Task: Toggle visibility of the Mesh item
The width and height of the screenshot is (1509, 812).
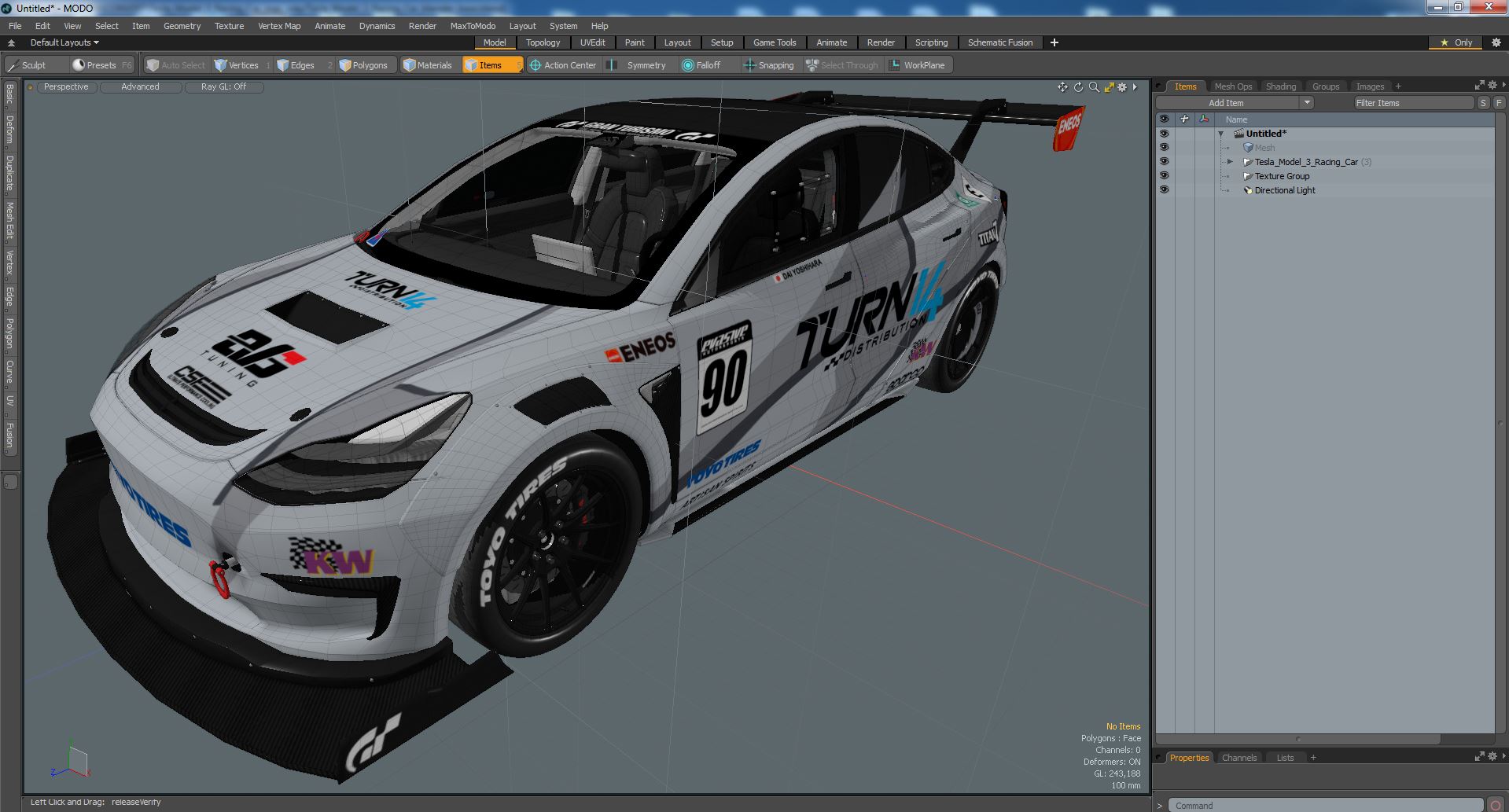Action: 1164,148
